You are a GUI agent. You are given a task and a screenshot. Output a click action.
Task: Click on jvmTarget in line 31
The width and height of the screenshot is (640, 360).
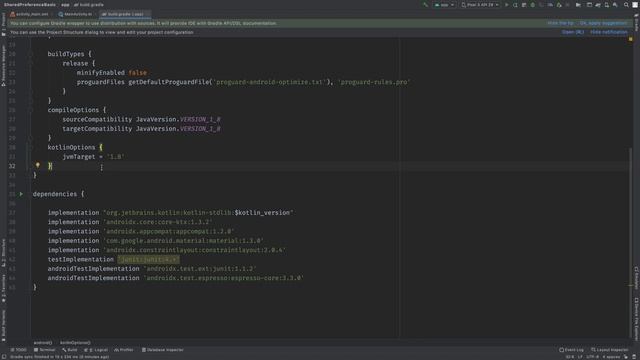(79, 157)
